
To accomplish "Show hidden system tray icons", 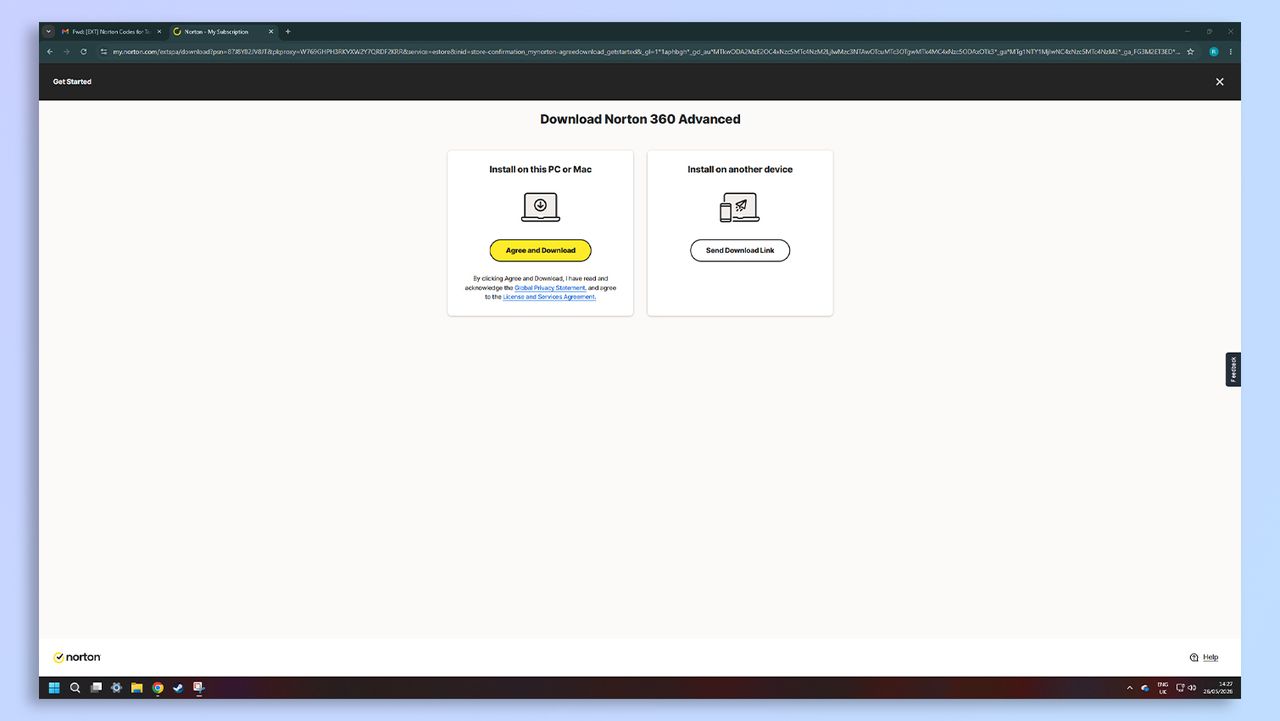I will point(1130,688).
